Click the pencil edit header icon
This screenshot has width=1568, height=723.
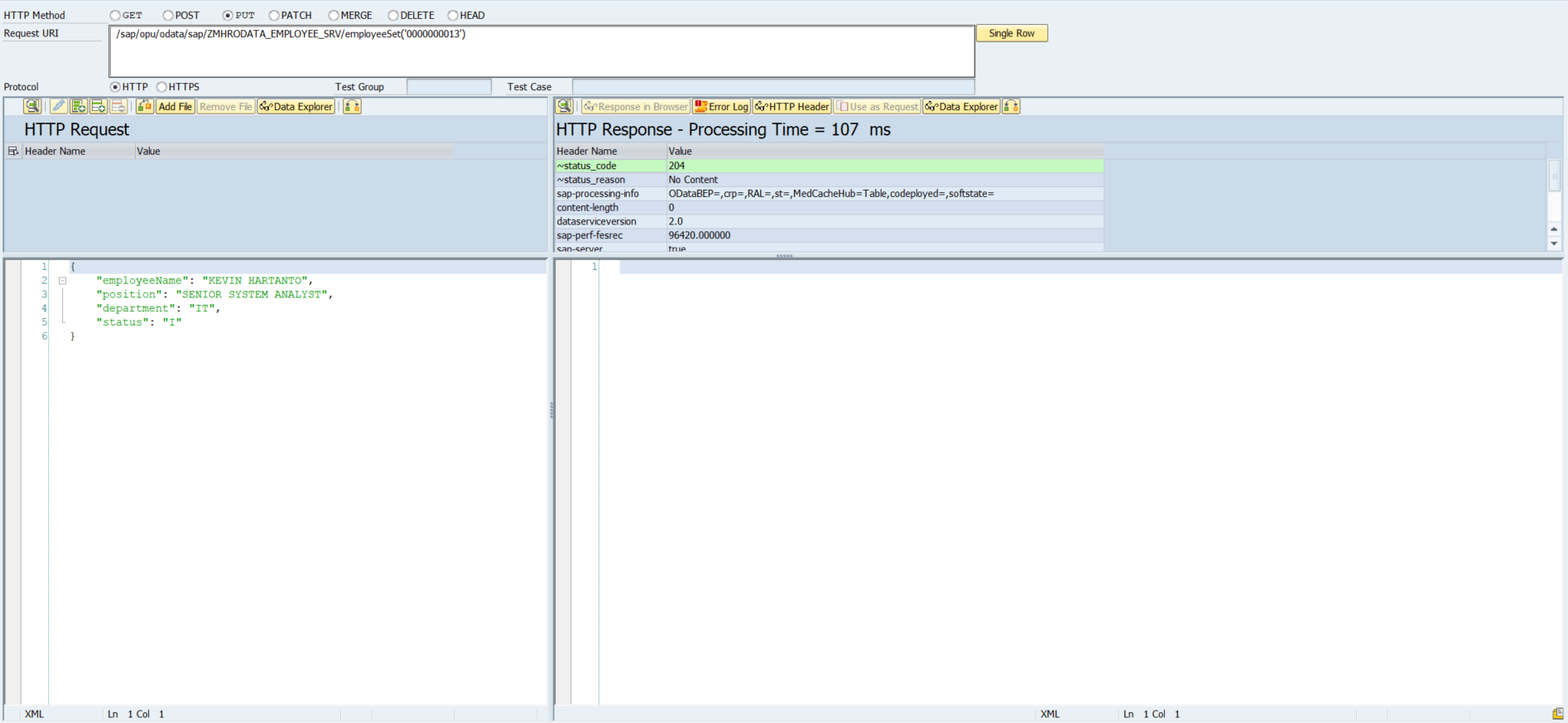point(58,106)
